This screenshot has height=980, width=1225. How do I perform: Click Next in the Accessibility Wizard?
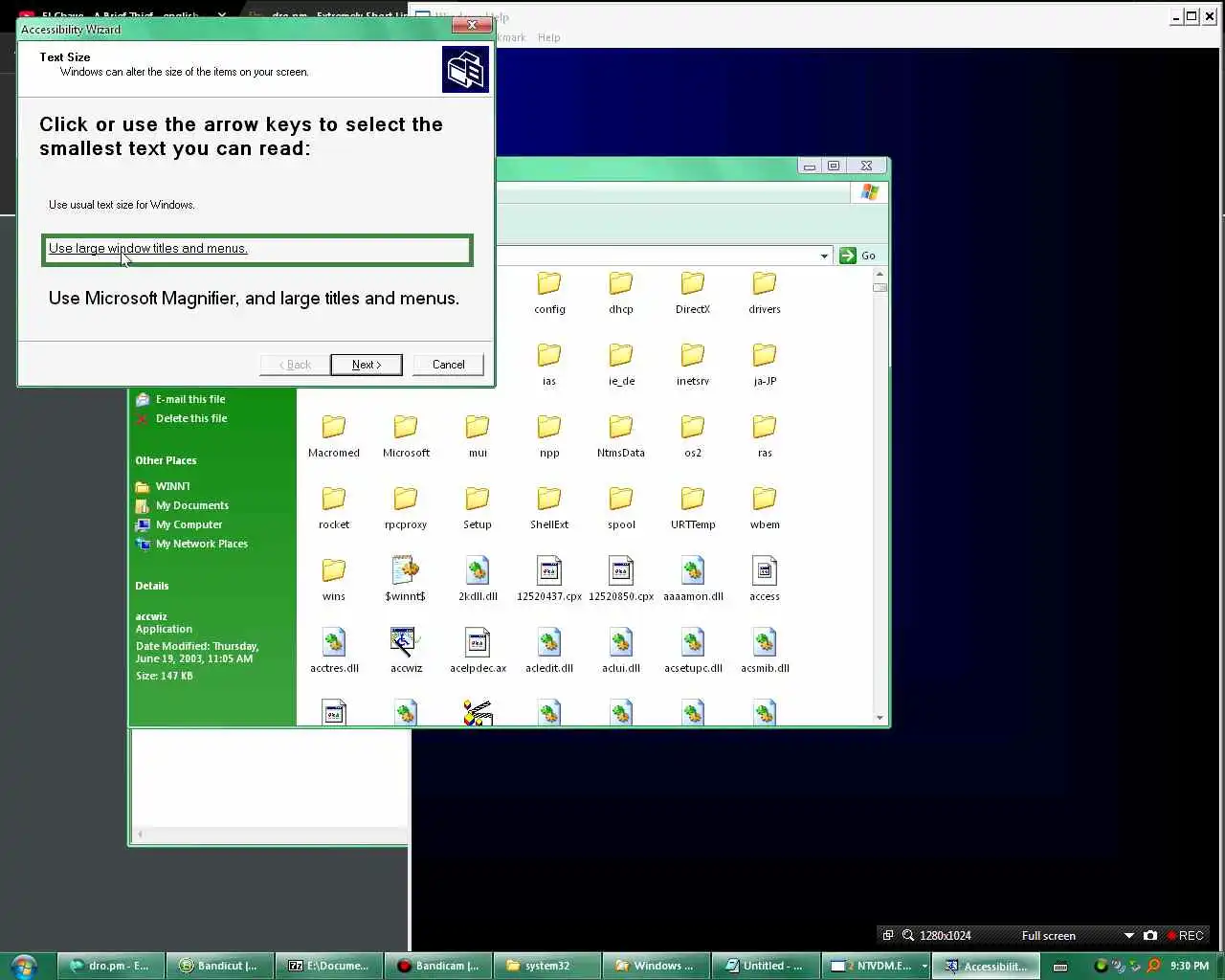click(367, 365)
